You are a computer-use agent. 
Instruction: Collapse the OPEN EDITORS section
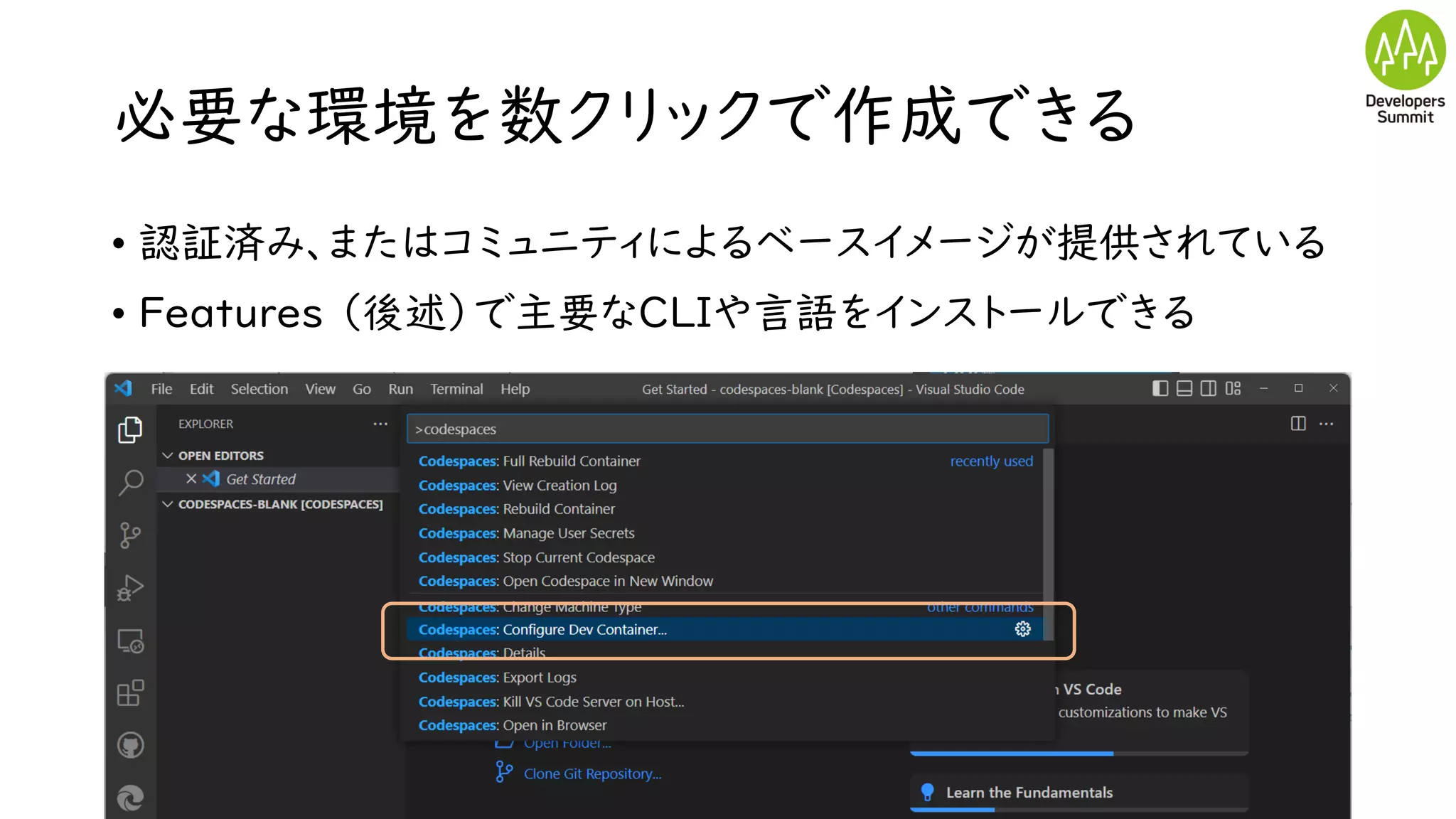click(x=168, y=456)
